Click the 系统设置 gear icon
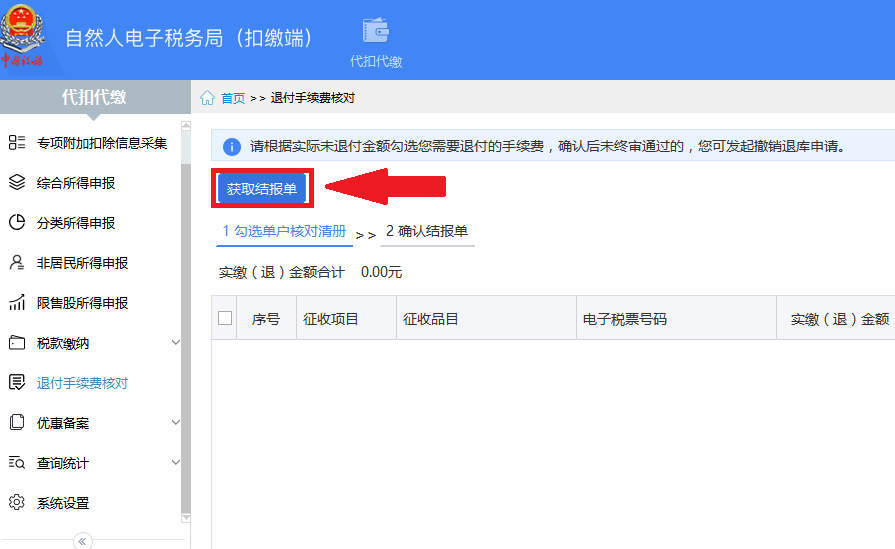 tap(17, 502)
